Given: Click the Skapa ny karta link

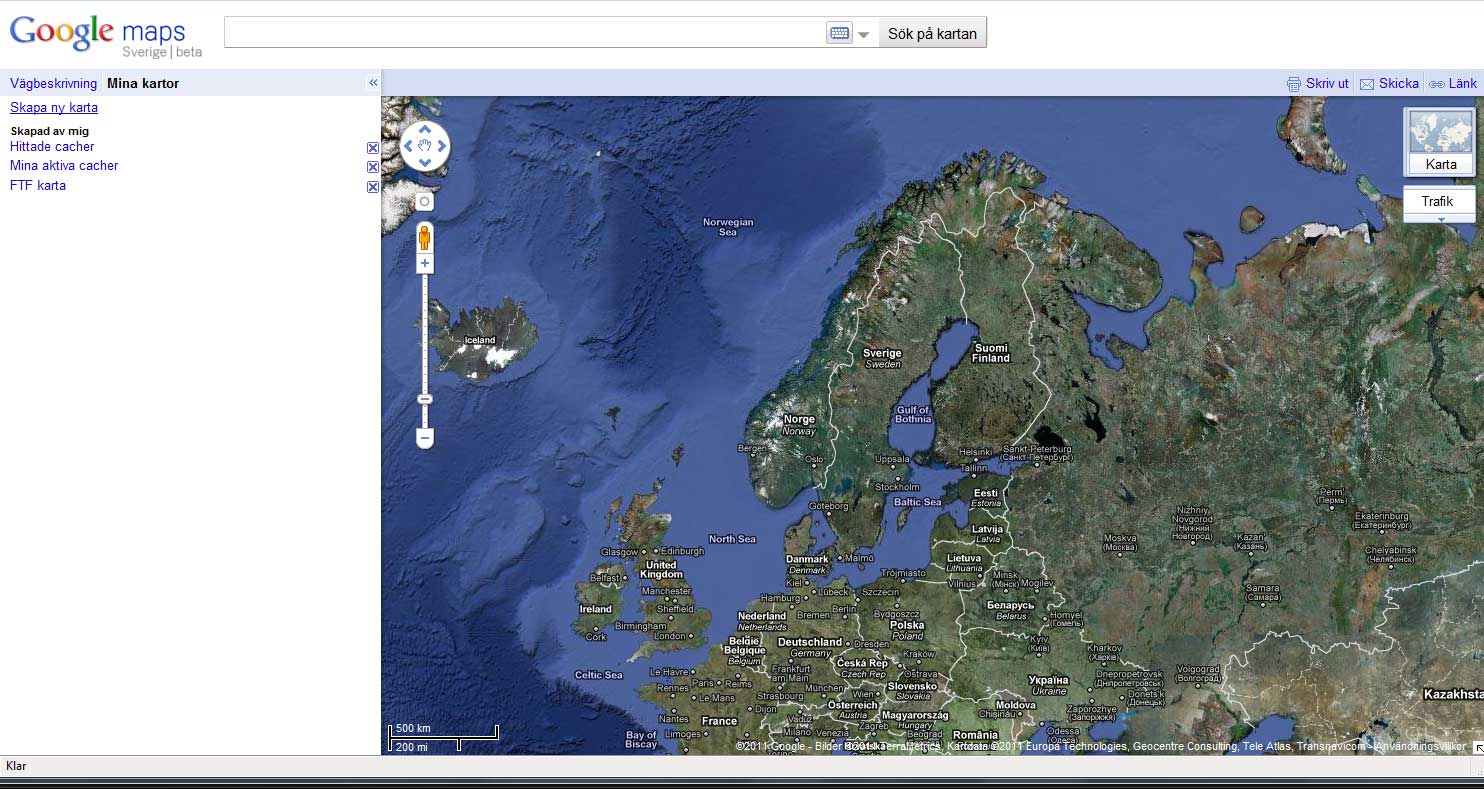Looking at the screenshot, I should tap(54, 108).
